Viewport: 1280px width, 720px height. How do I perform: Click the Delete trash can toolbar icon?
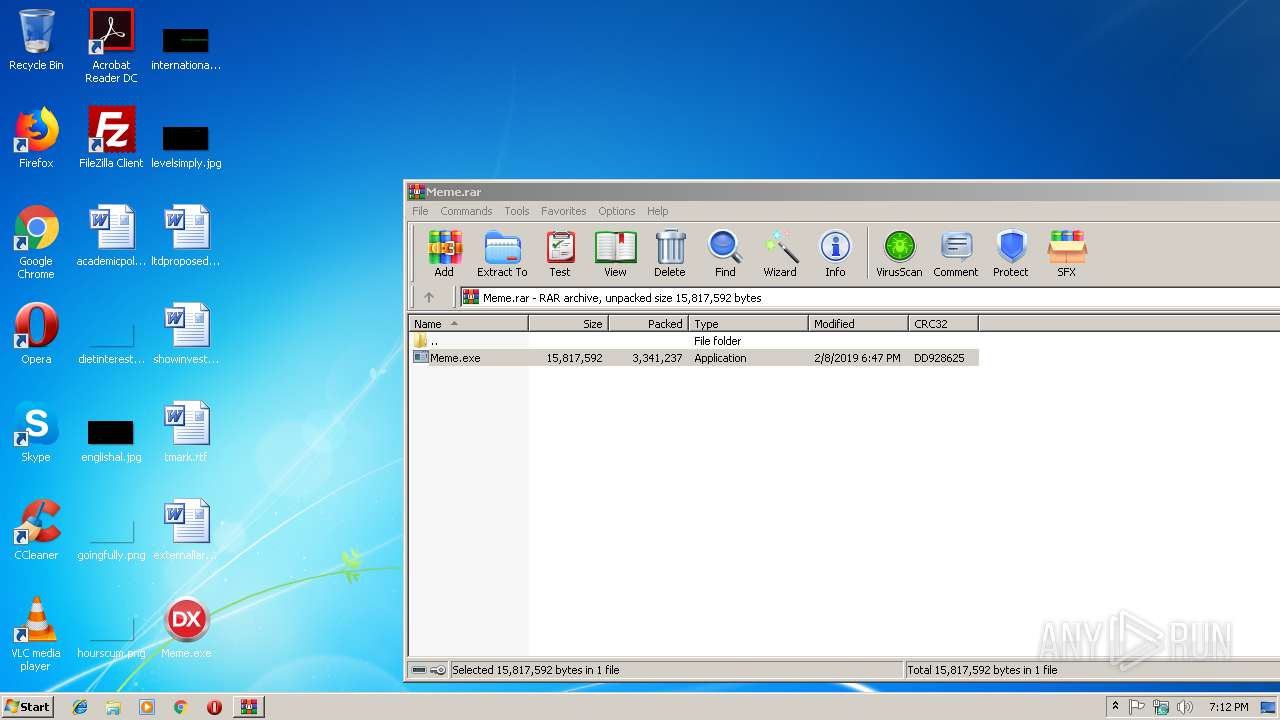click(x=670, y=253)
